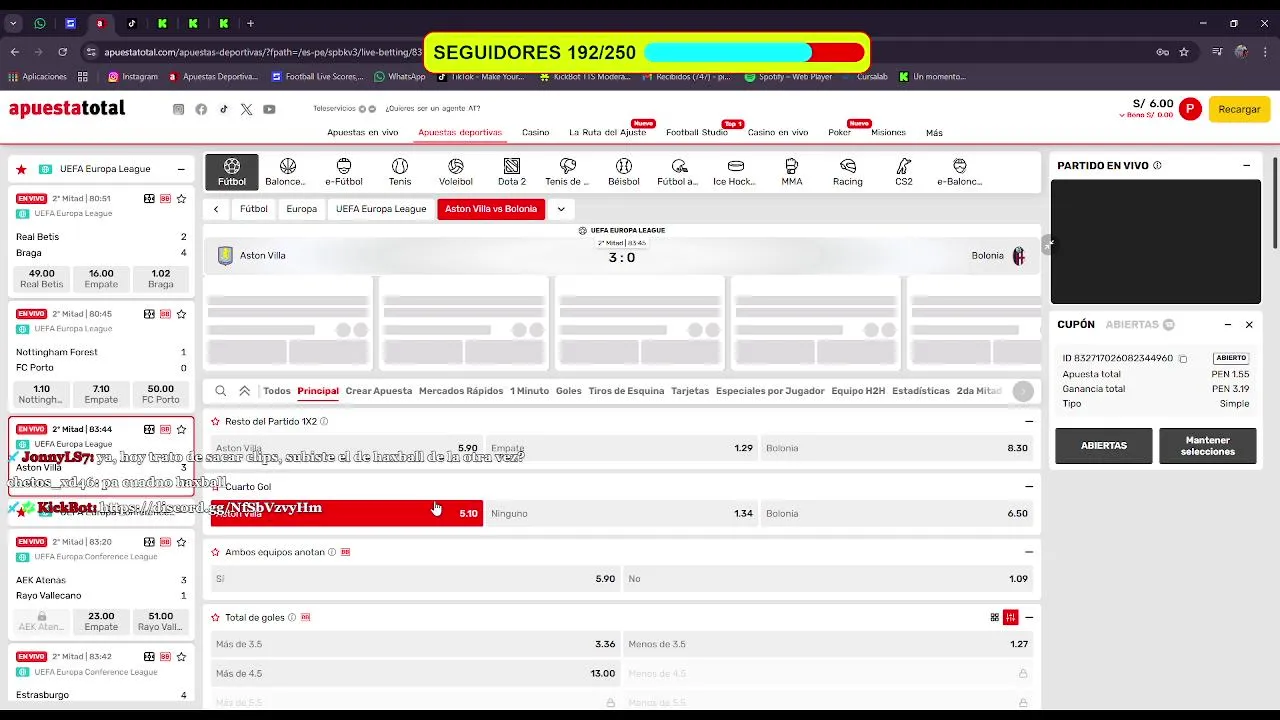Viewport: 1280px width, 720px height.
Task: Favorite the Total de goles market
Action: [215, 618]
